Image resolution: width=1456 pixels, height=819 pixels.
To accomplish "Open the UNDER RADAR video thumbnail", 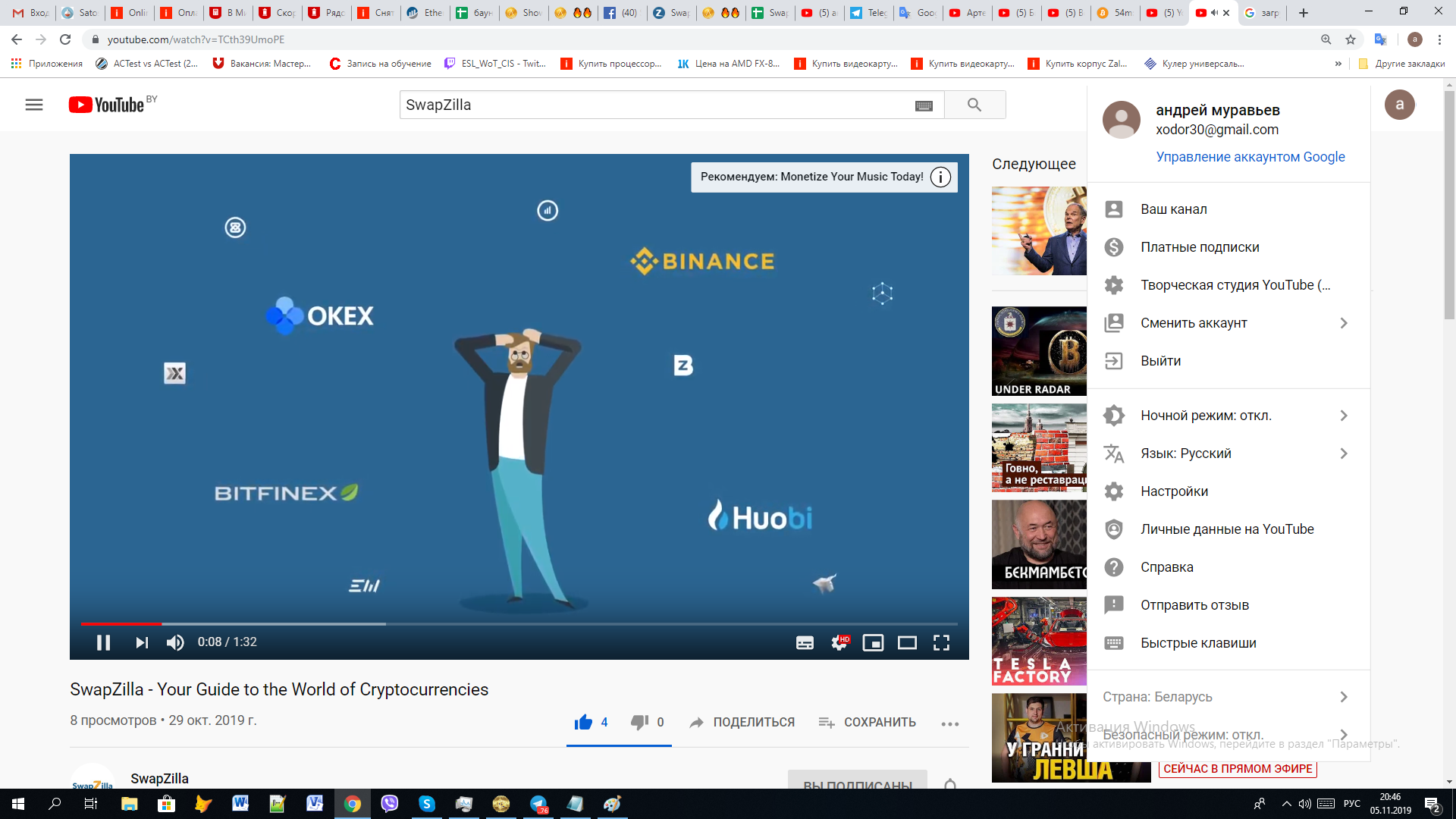I will pos(1039,351).
